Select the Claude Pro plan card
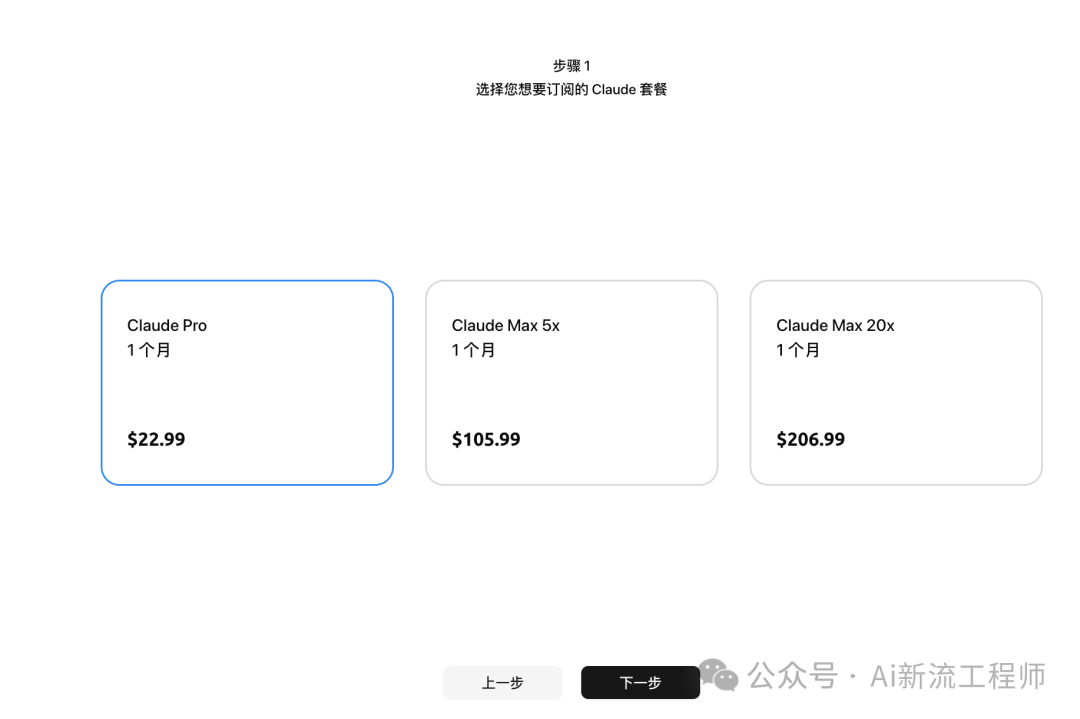This screenshot has width=1080, height=719. pyautogui.click(x=247, y=383)
